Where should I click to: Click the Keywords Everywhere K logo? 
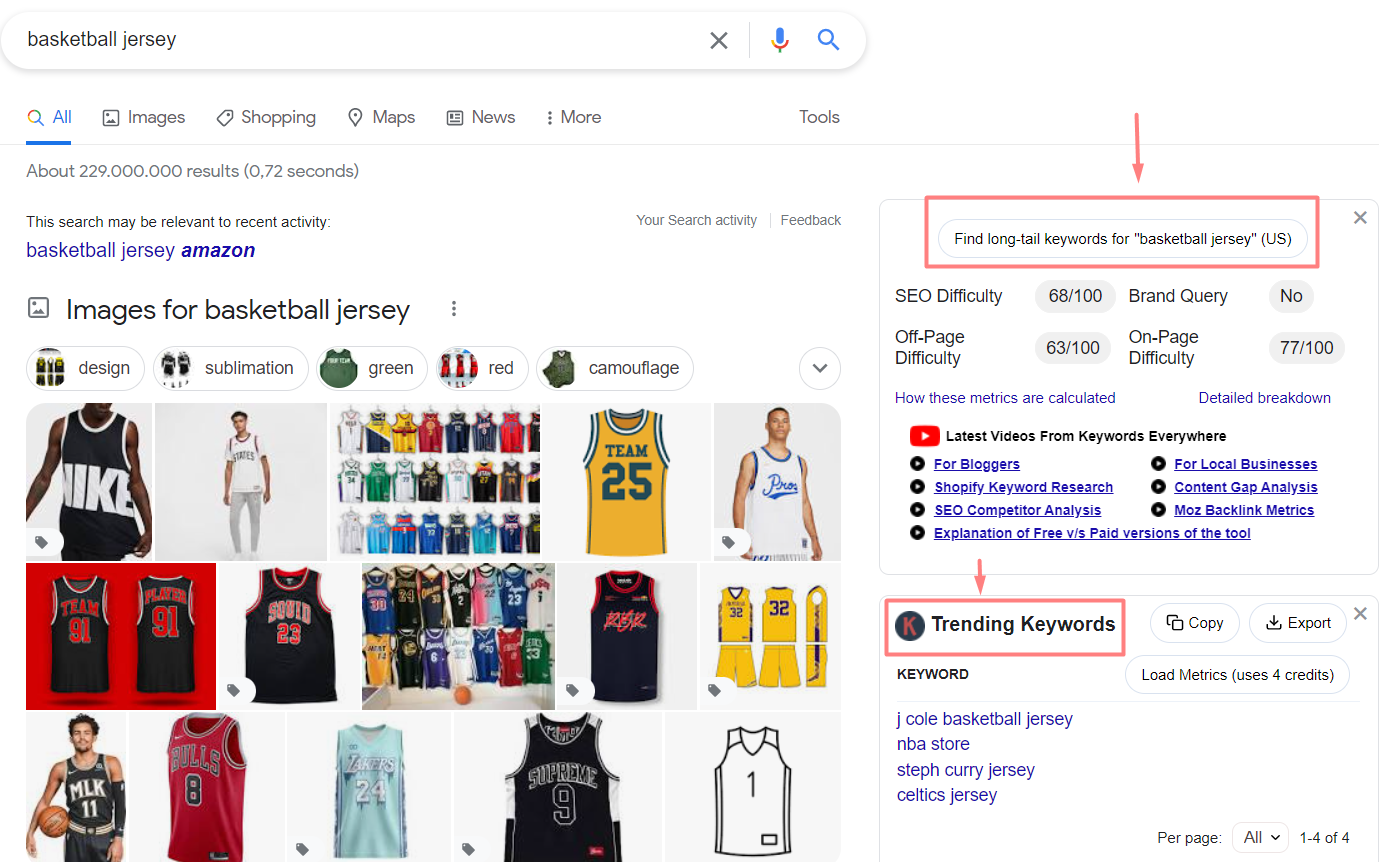click(x=910, y=625)
